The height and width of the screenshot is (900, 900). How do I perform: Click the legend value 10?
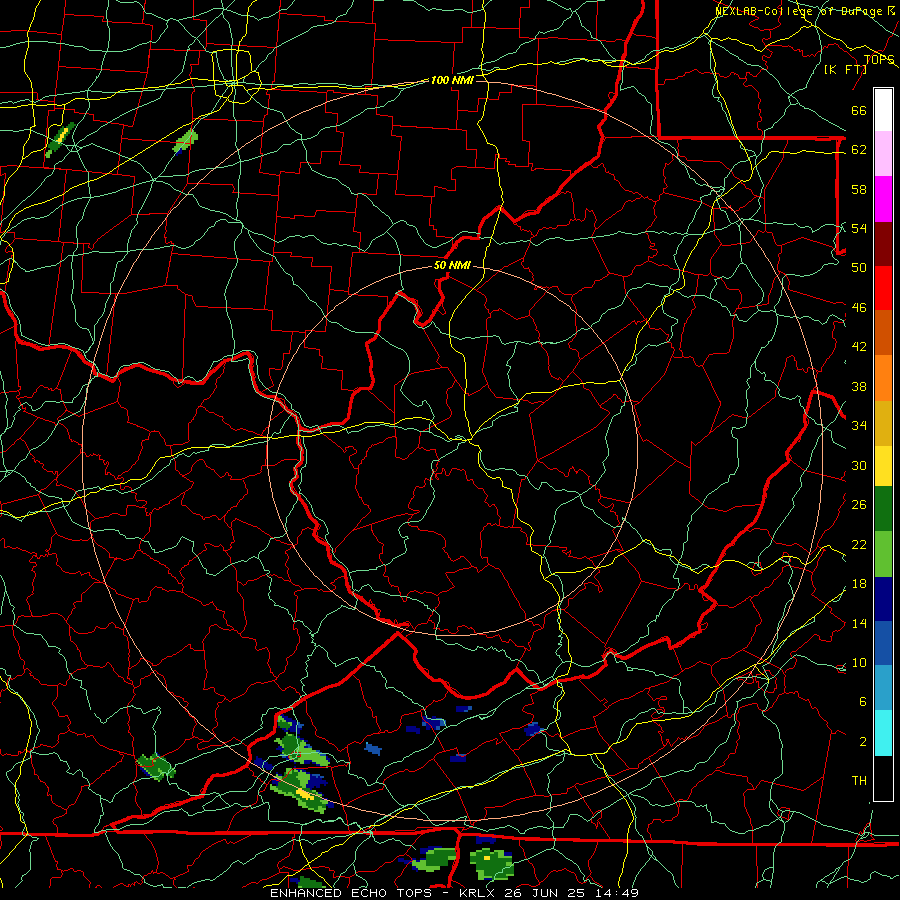(x=859, y=662)
